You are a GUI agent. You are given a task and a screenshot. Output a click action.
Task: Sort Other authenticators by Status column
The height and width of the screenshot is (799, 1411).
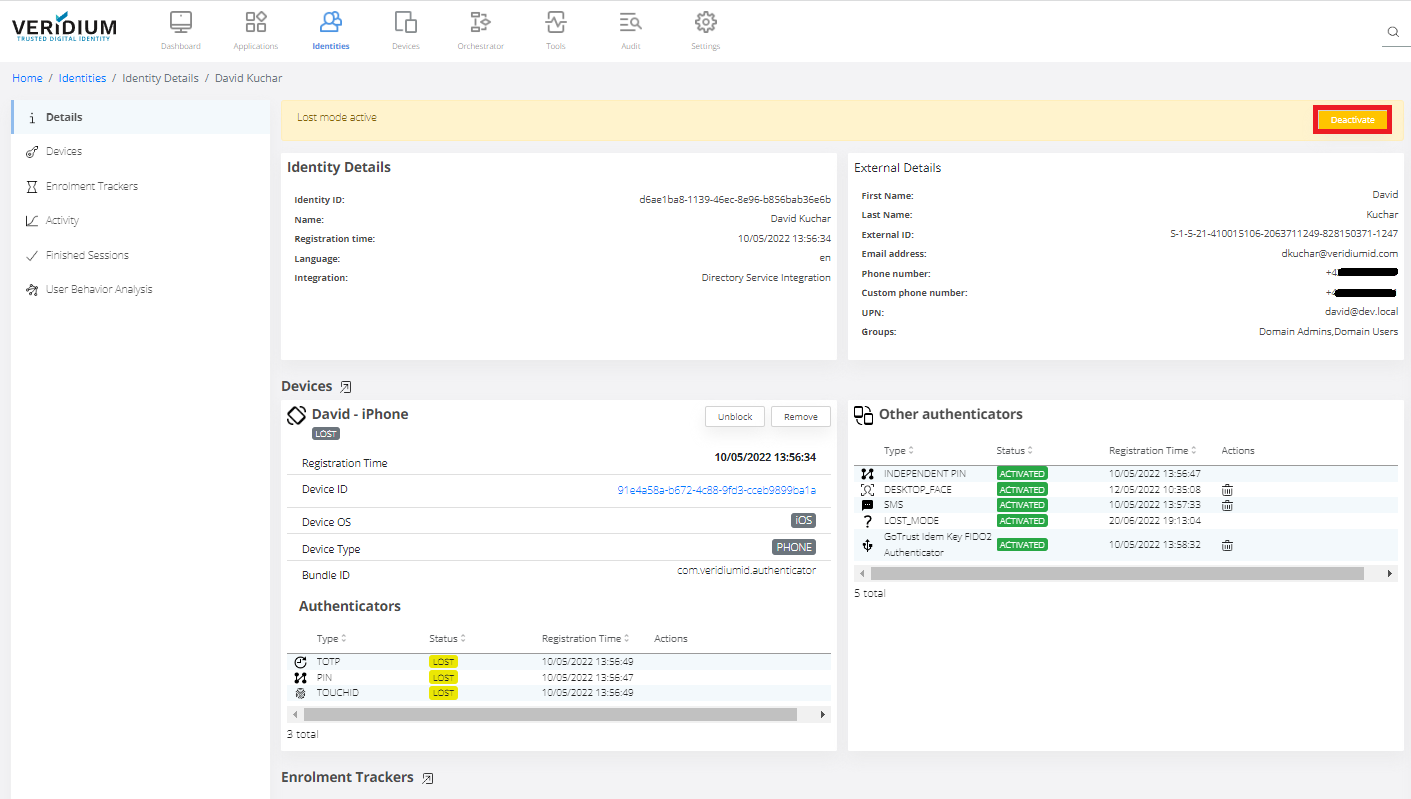point(1014,451)
